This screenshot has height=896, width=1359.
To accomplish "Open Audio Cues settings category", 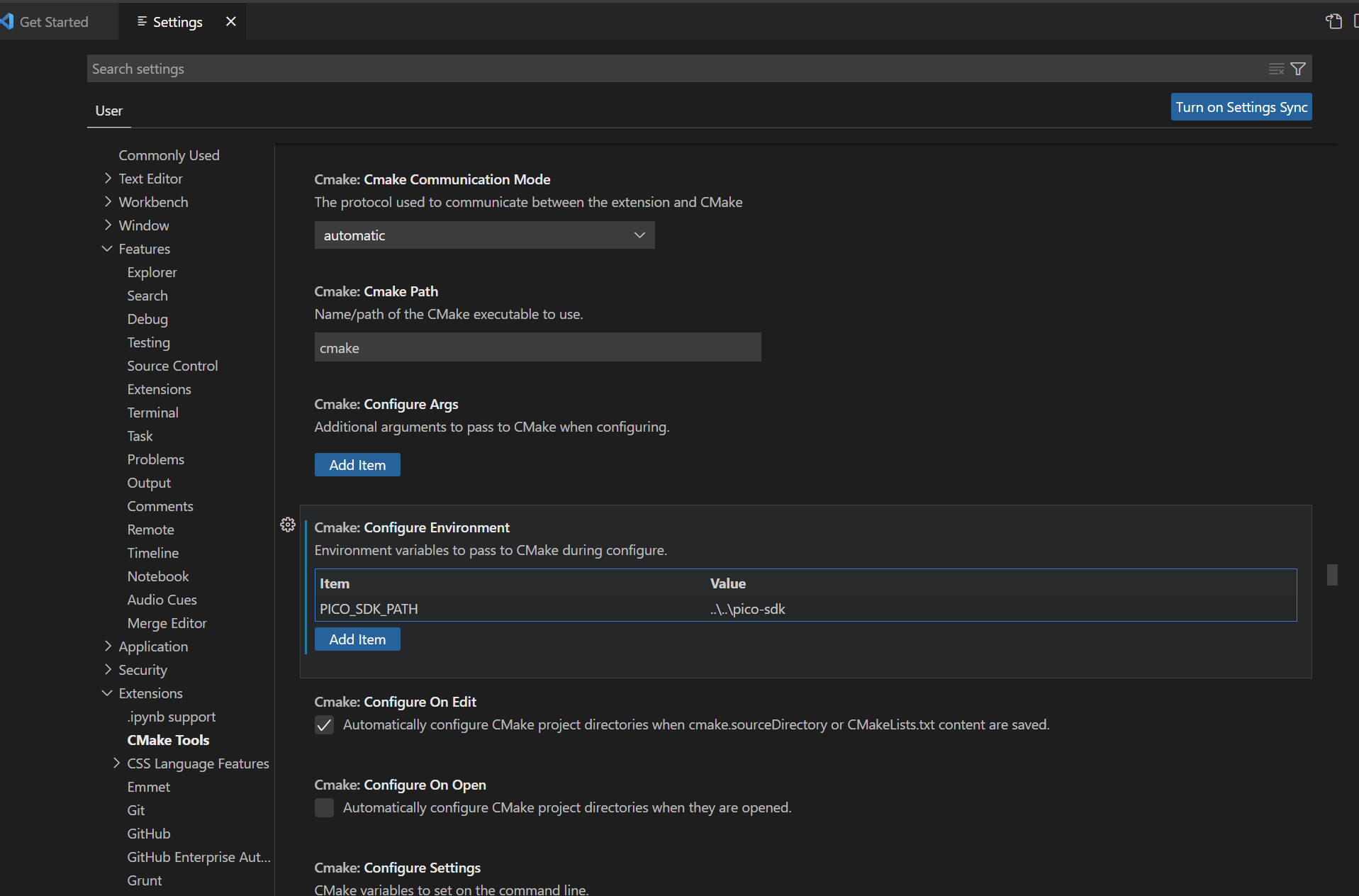I will (162, 599).
